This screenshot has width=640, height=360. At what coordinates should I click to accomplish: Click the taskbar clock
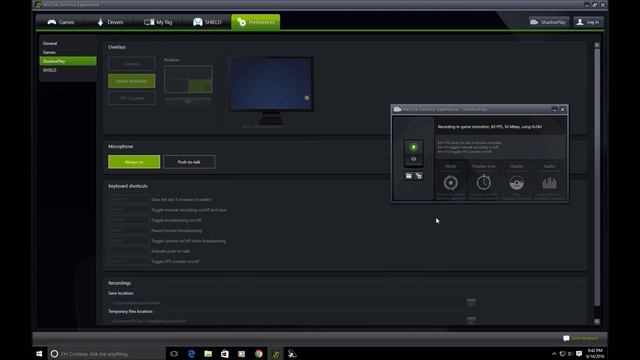595,354
